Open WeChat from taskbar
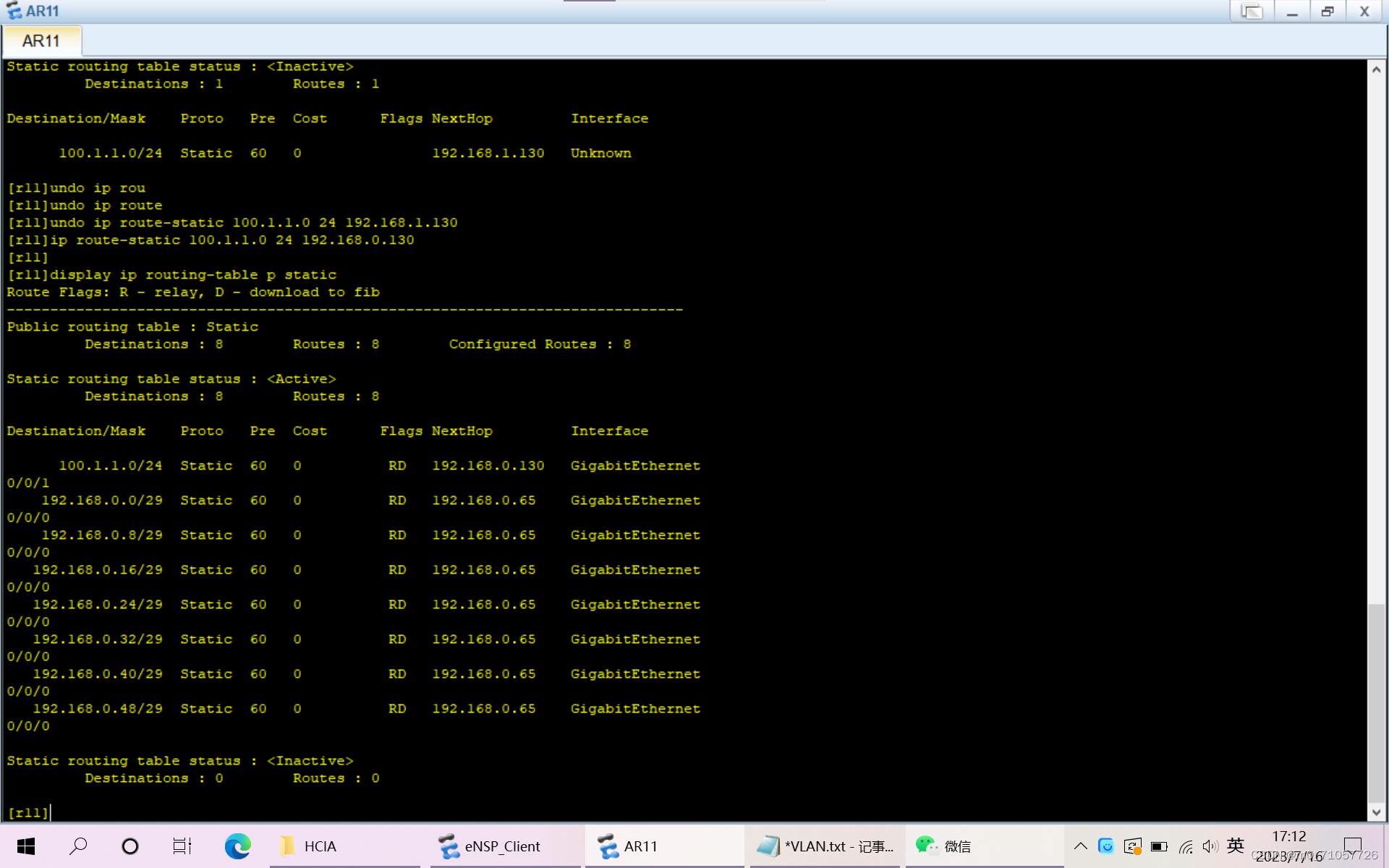The width and height of the screenshot is (1389, 868). click(944, 846)
